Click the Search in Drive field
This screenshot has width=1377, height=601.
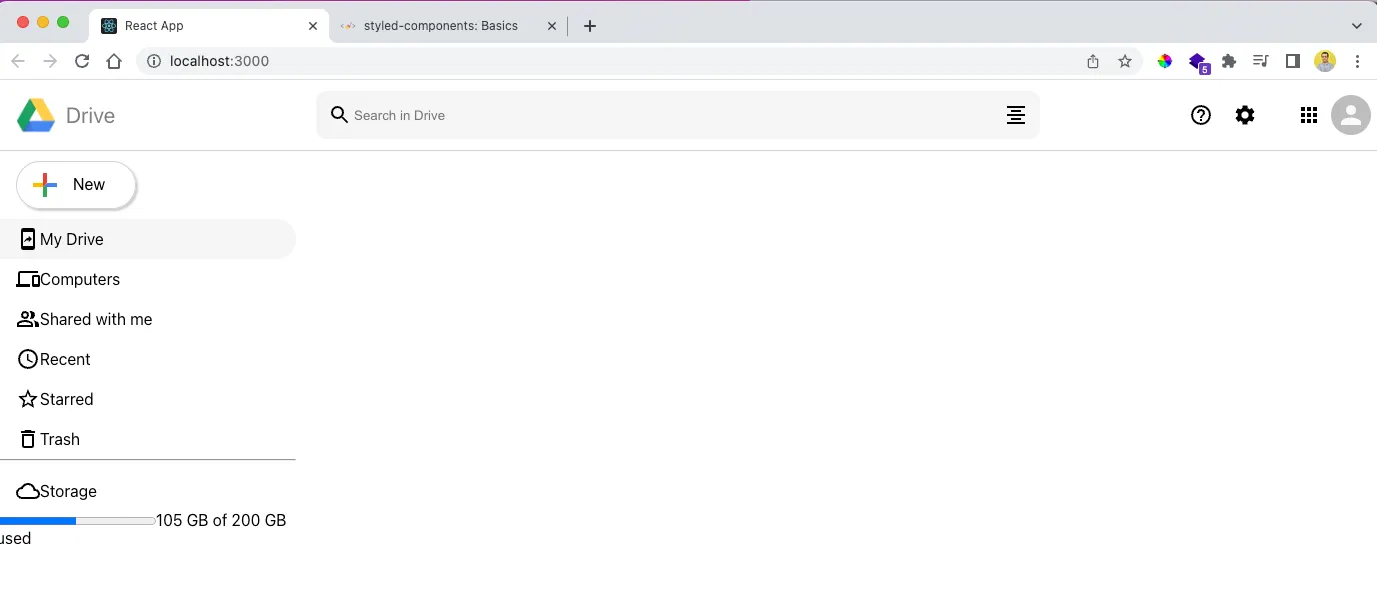click(678, 115)
